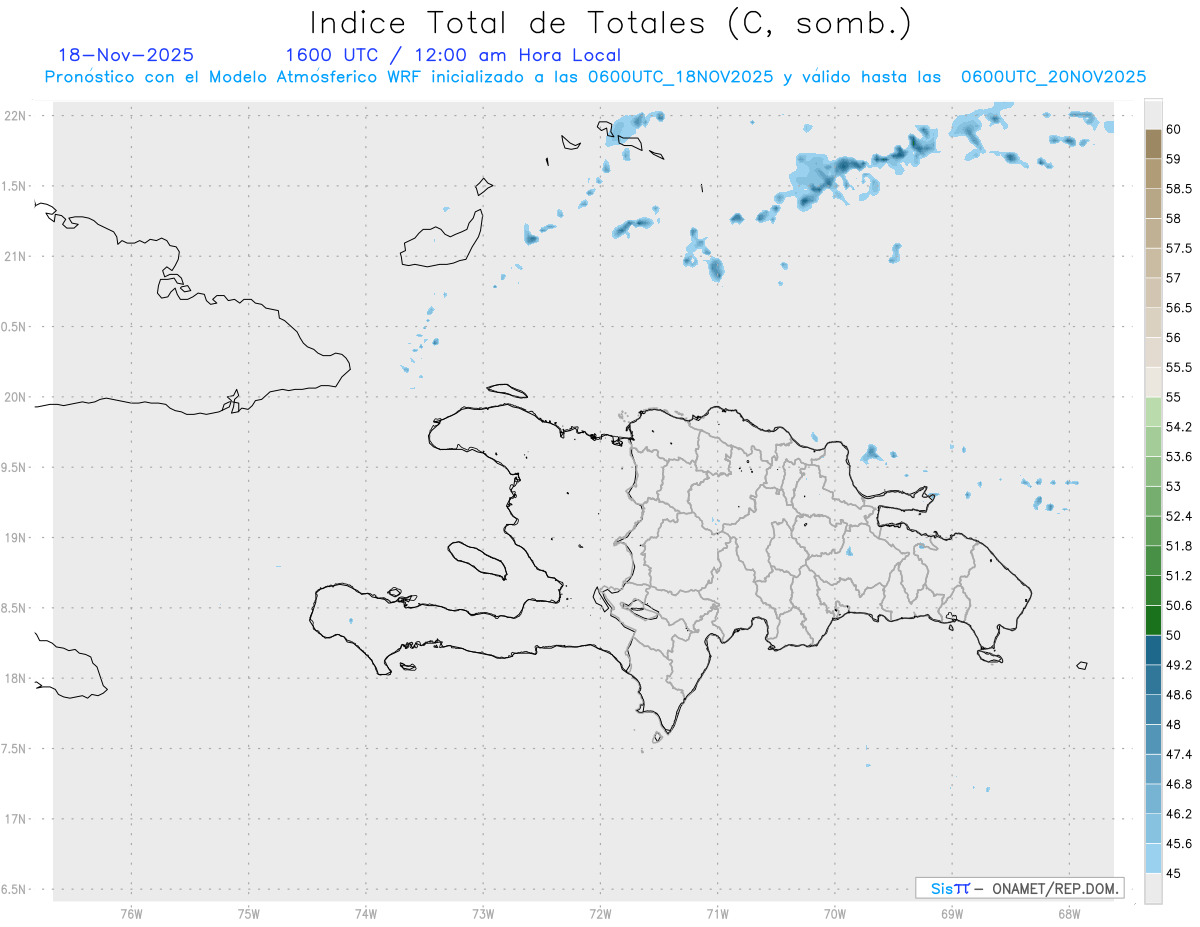
Task: Click the '75W' longitude label
Action: [x=249, y=914]
